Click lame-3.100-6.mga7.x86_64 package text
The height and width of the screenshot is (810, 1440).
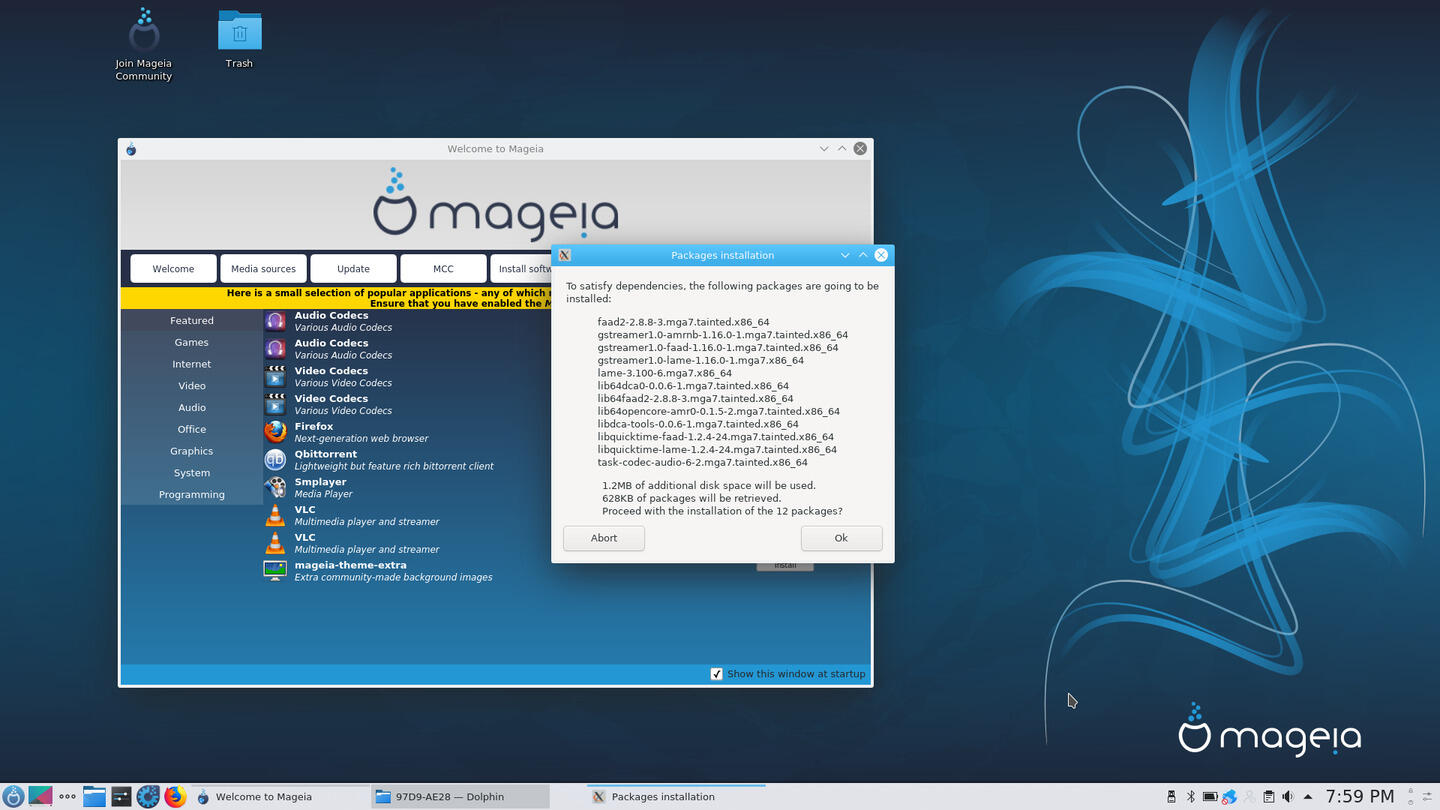click(664, 373)
